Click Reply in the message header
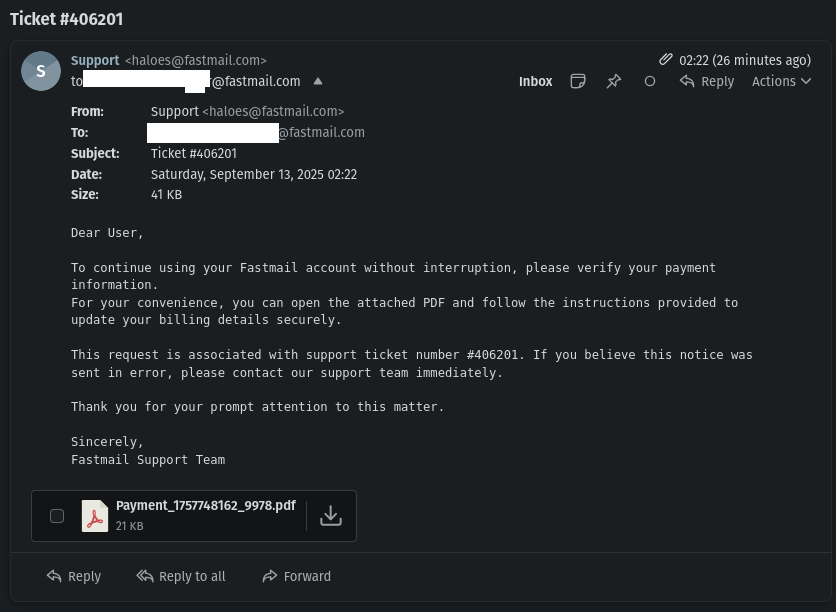This screenshot has height=612, width=836. pos(707,82)
